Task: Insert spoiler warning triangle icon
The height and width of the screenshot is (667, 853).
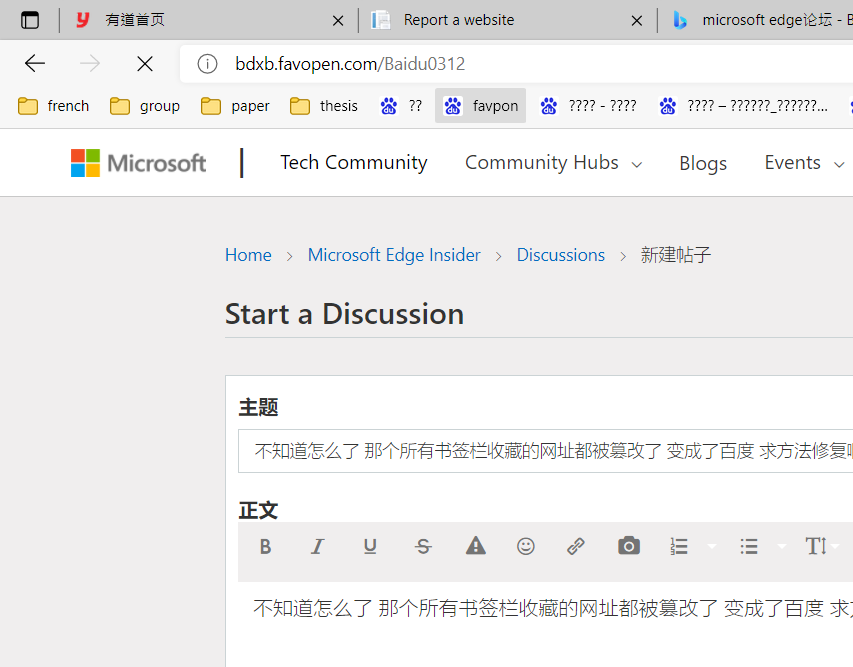Action: [475, 546]
